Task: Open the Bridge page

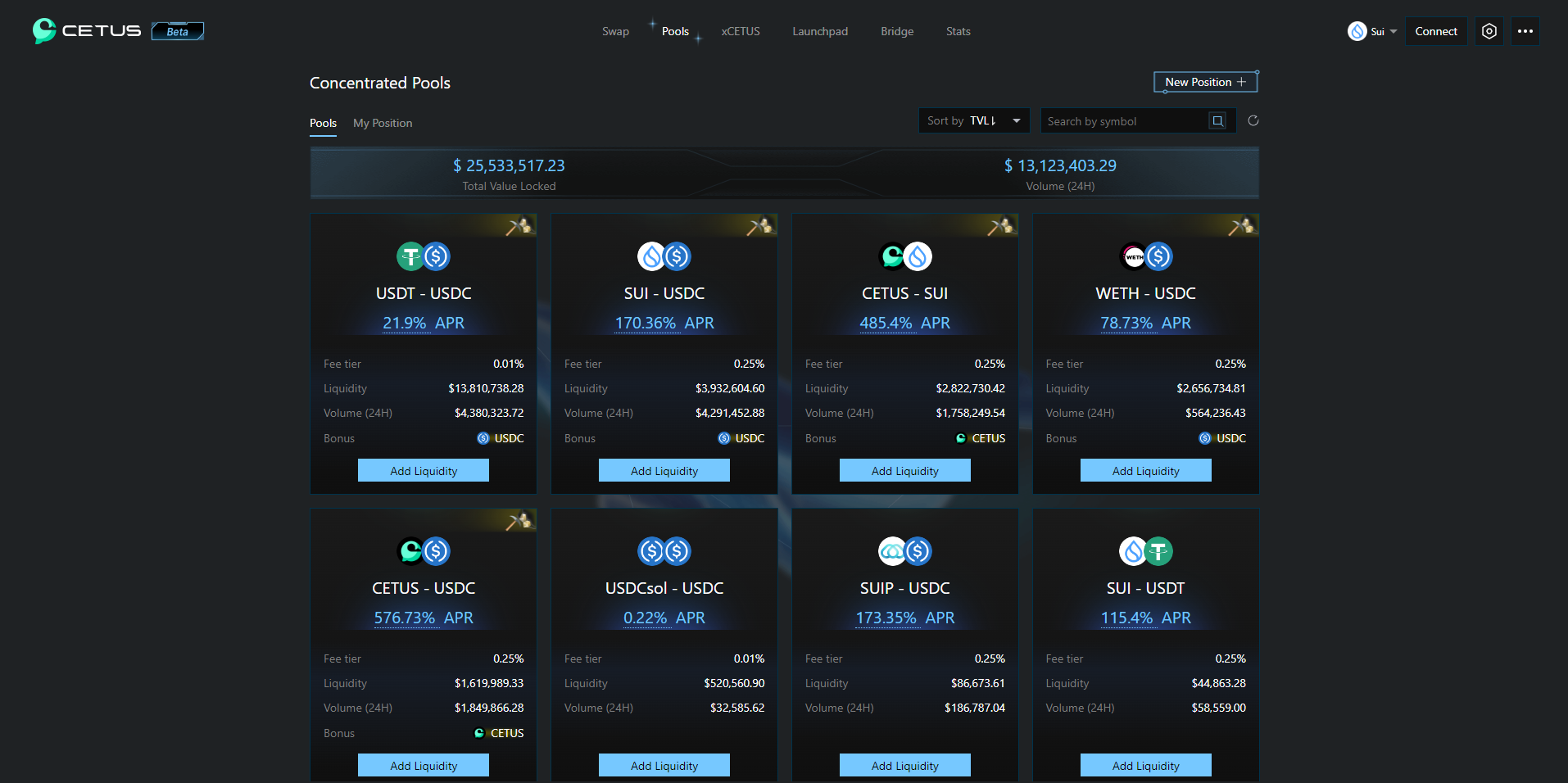Action: click(897, 31)
